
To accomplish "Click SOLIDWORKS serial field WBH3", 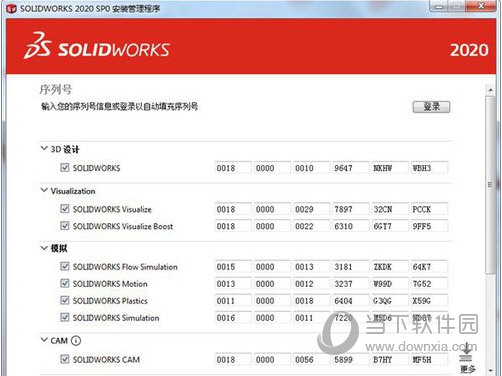I will tap(429, 168).
